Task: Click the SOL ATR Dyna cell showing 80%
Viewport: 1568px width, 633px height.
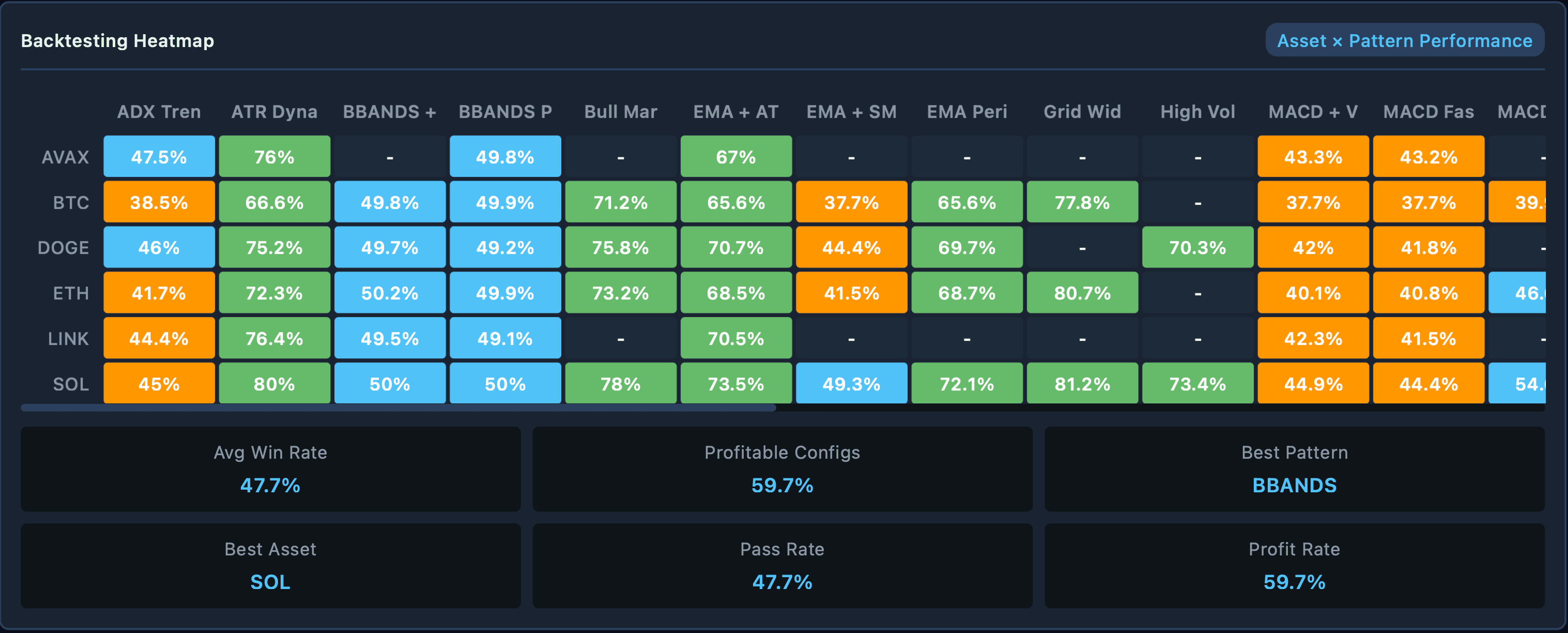Action: [x=274, y=383]
